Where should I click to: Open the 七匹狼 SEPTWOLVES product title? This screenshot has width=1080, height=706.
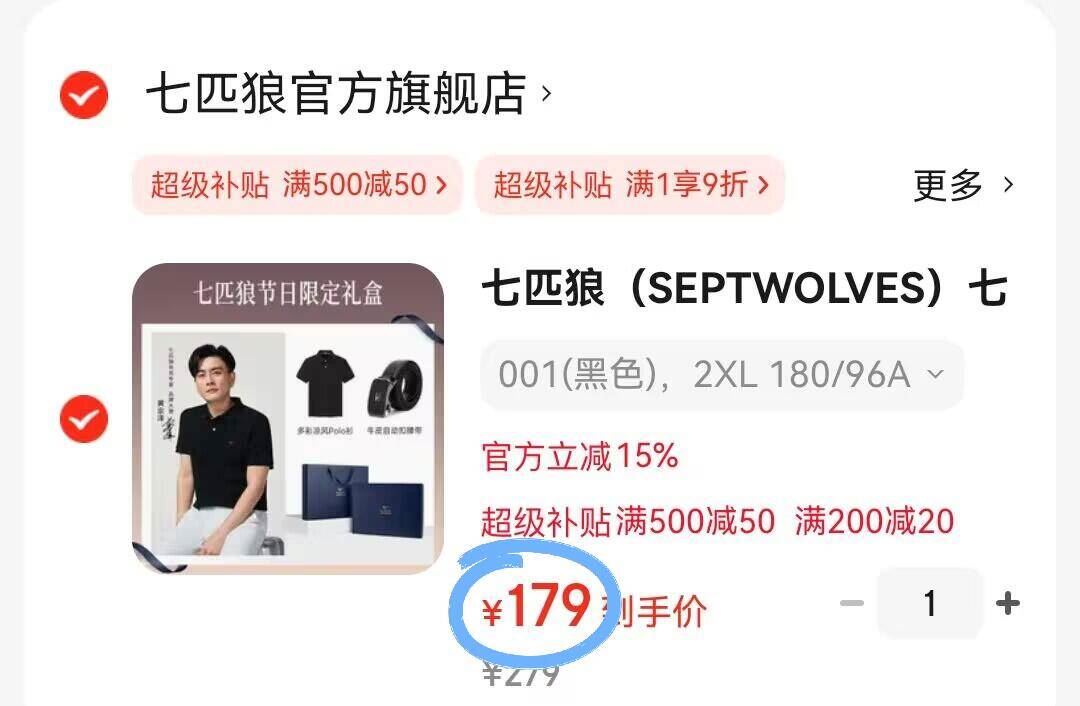click(x=745, y=288)
